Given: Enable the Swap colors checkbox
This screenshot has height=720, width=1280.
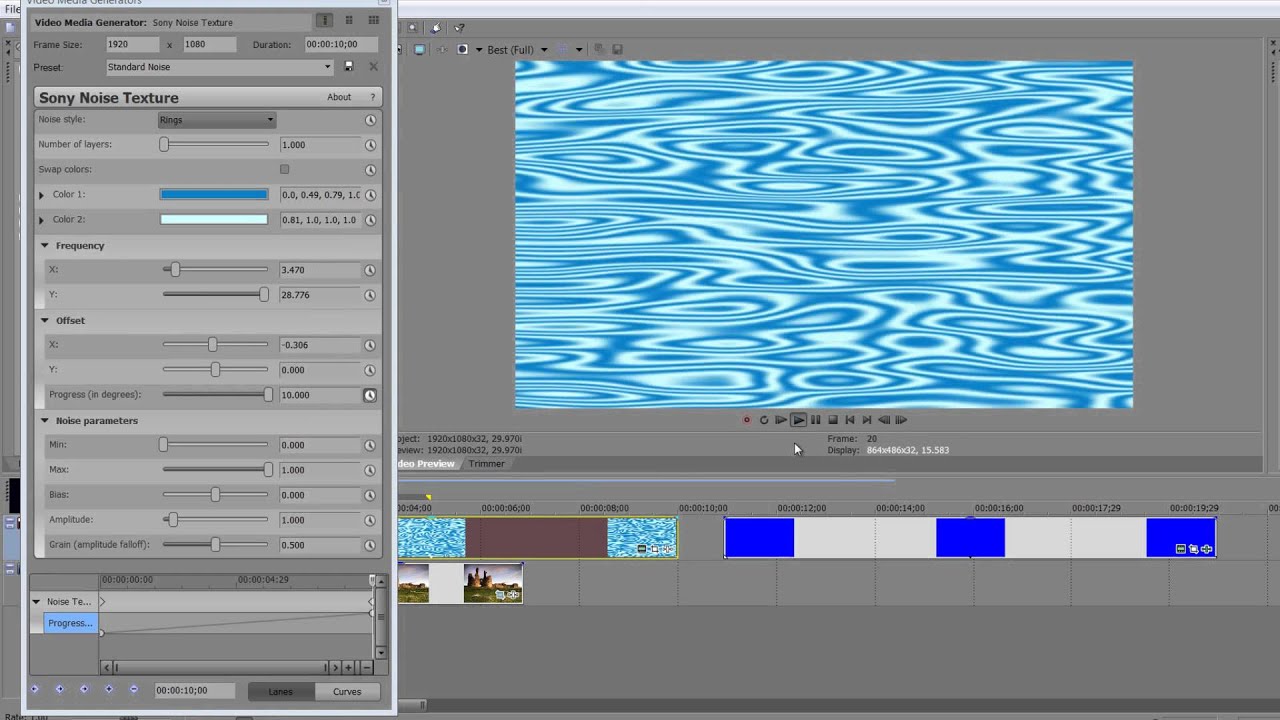Looking at the screenshot, I should click(x=285, y=170).
